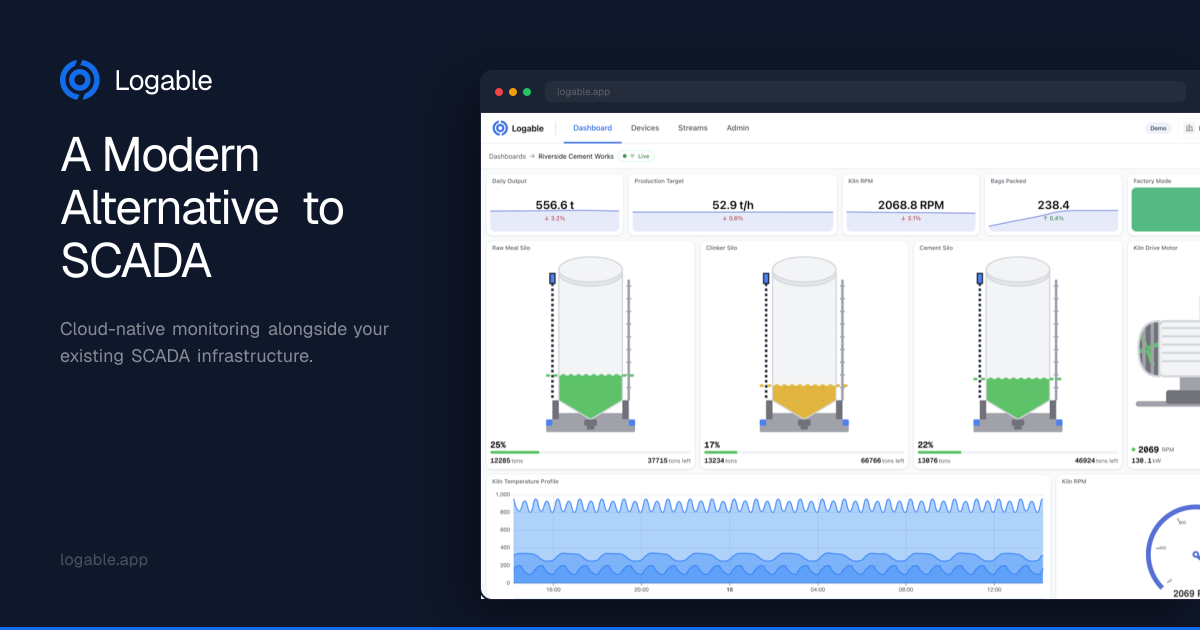Click the Logable logo inside the app navbar
This screenshot has width=1200, height=630.
[518, 128]
